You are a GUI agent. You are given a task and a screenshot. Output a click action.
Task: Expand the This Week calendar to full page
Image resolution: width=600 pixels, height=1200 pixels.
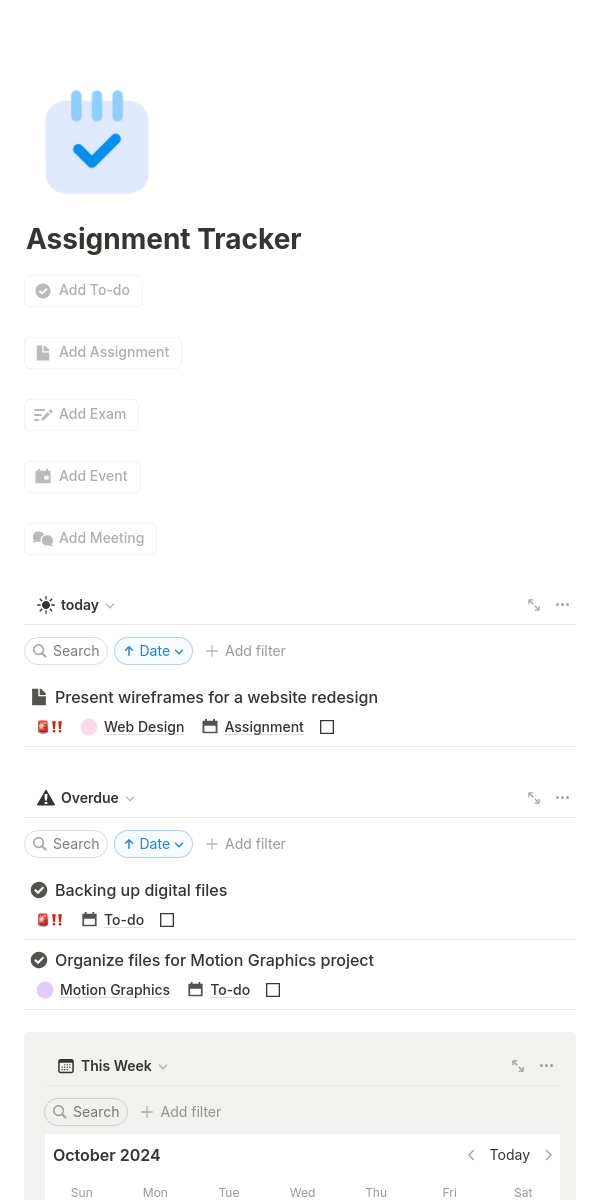(518, 1066)
